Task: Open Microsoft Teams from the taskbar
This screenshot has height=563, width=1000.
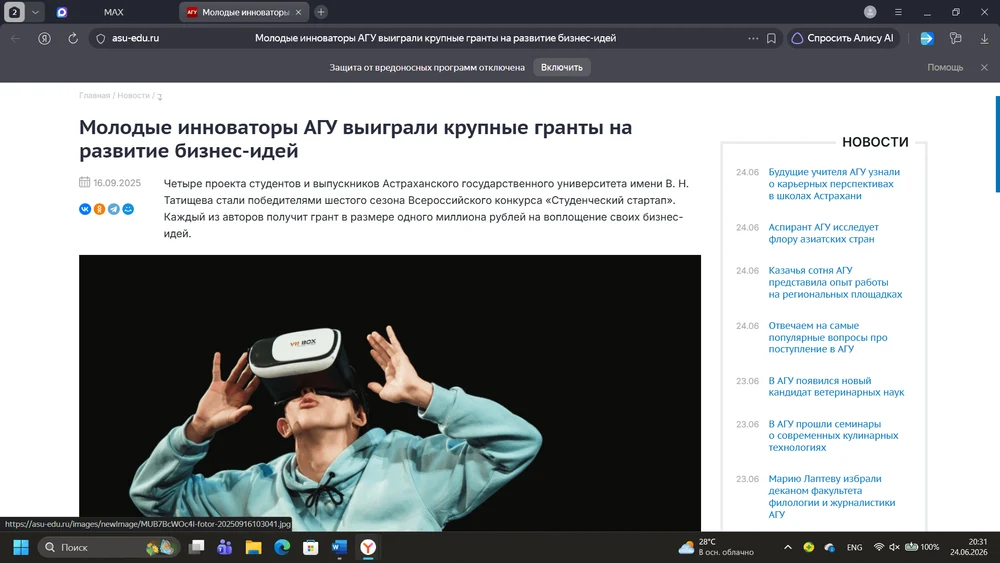Action: point(224,547)
